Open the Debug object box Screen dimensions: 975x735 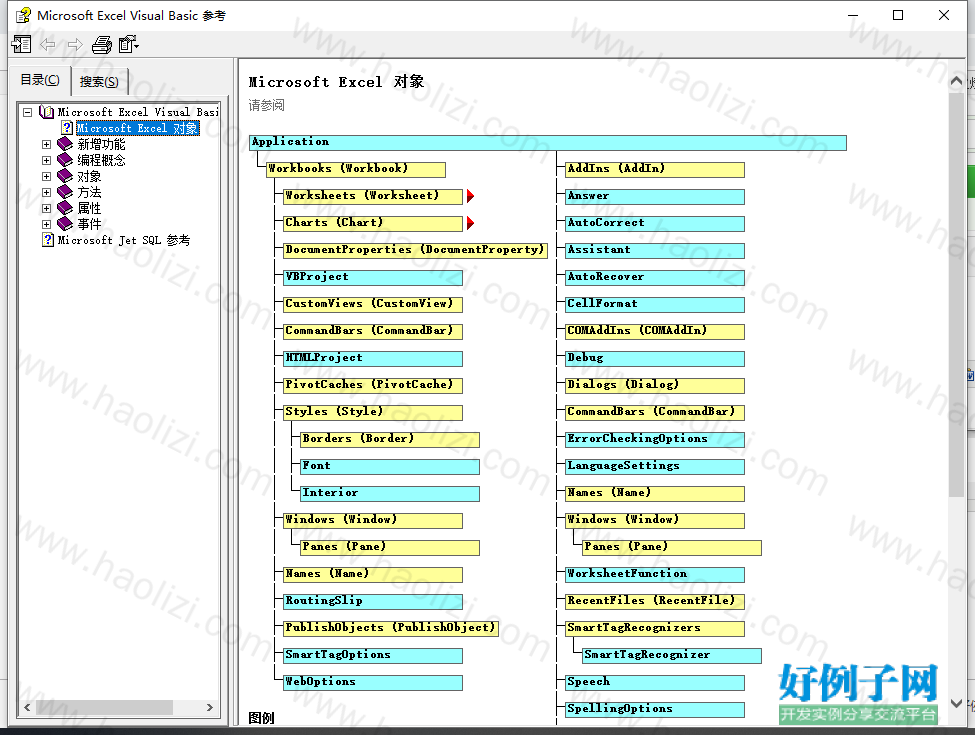click(x=655, y=358)
